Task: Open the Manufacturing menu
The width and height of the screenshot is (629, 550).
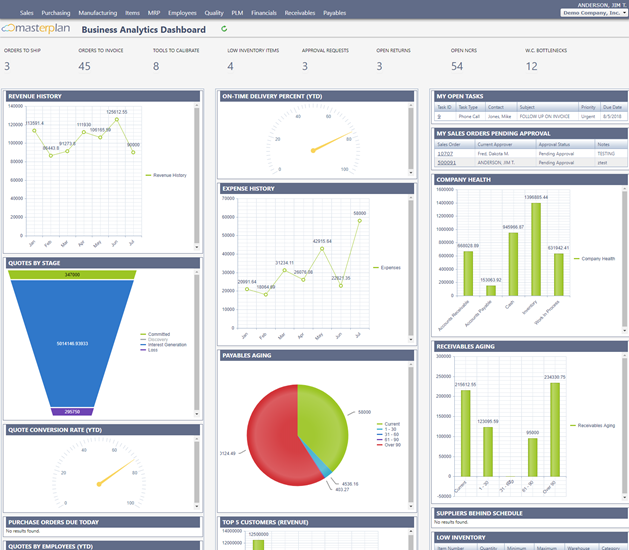Action: coord(97,13)
